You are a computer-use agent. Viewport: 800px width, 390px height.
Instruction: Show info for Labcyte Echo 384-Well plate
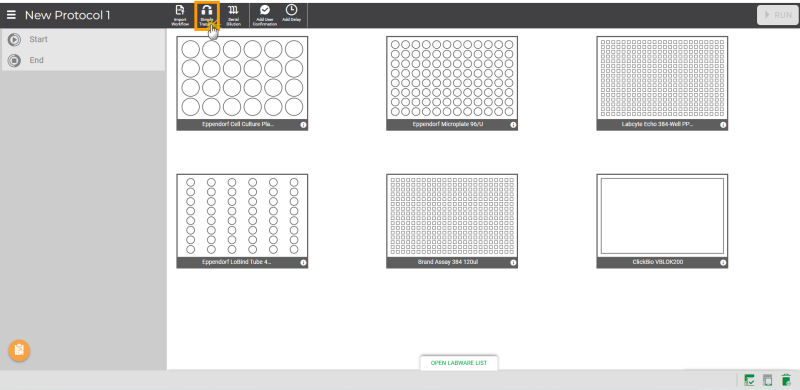723,125
